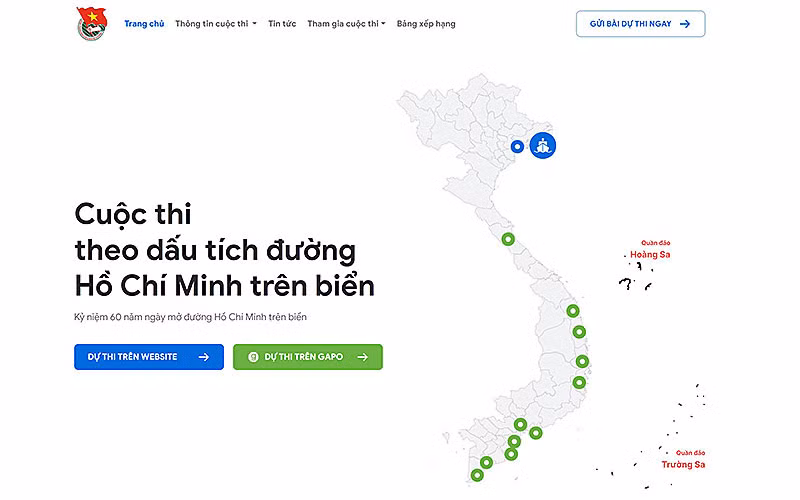Click the GỬI BÀI DỰ THI NGAY button
Screen dimensions: 800x500
tap(640, 23)
